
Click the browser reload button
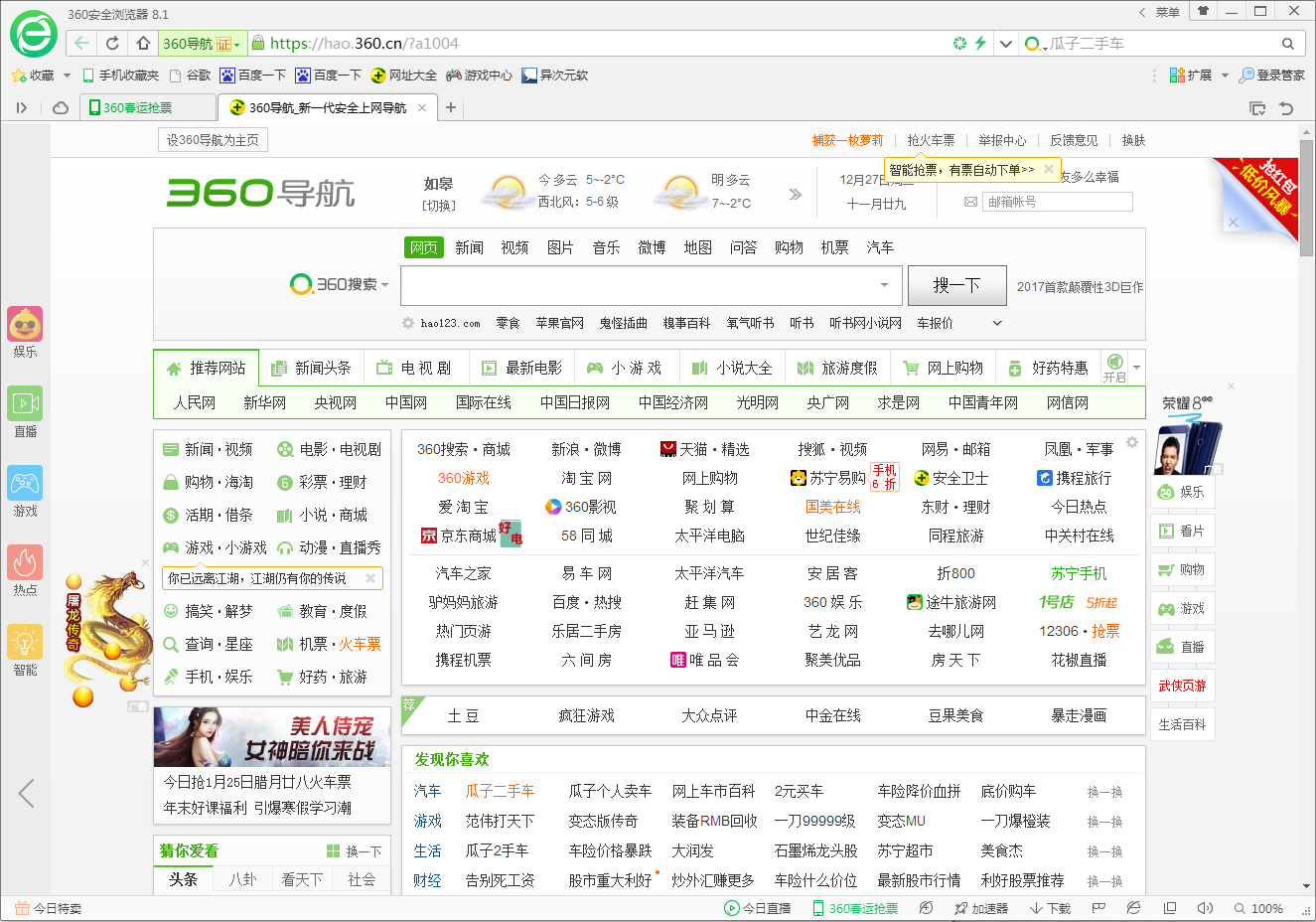(112, 44)
